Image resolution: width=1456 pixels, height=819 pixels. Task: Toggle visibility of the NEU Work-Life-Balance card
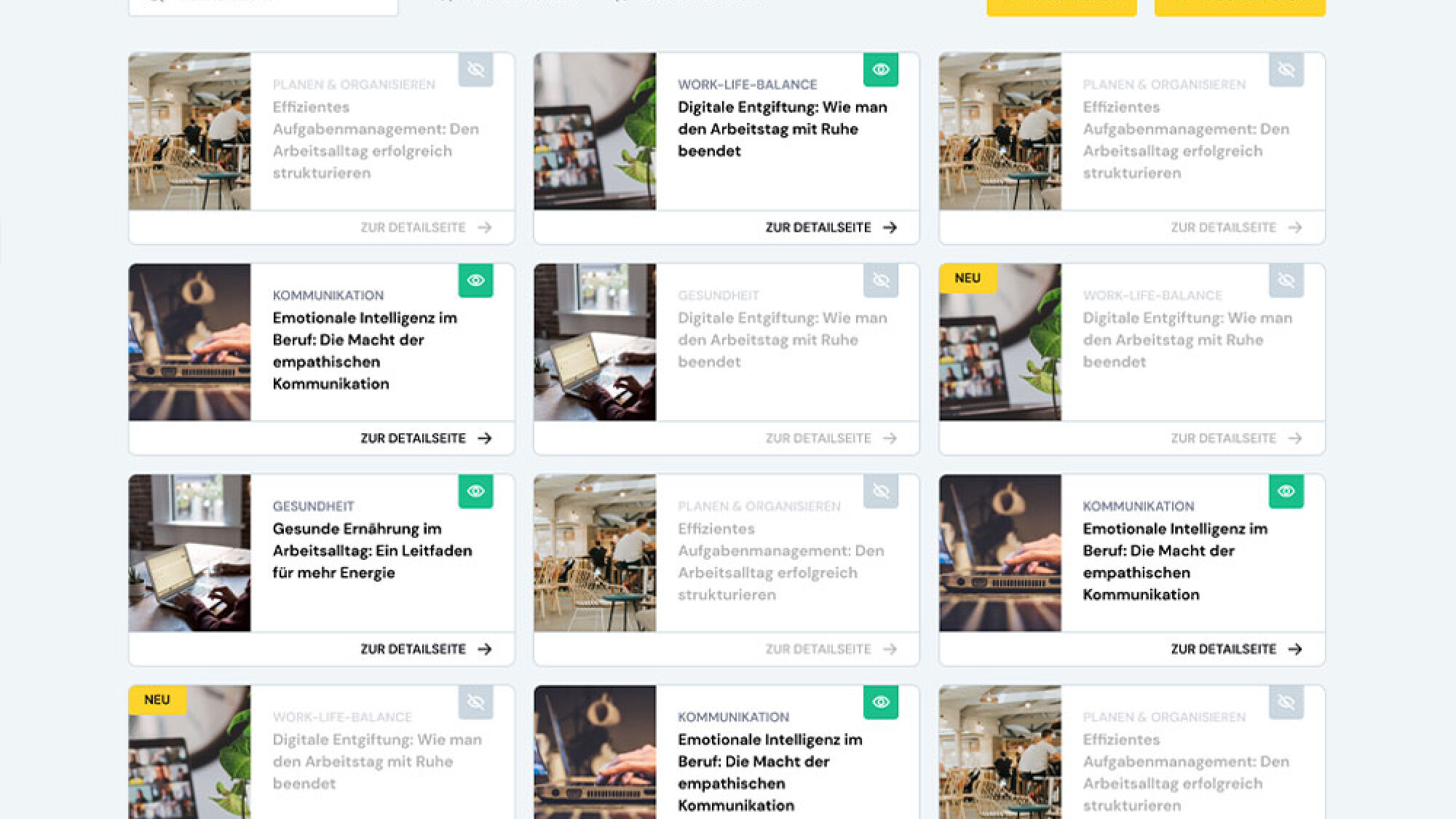1286,280
